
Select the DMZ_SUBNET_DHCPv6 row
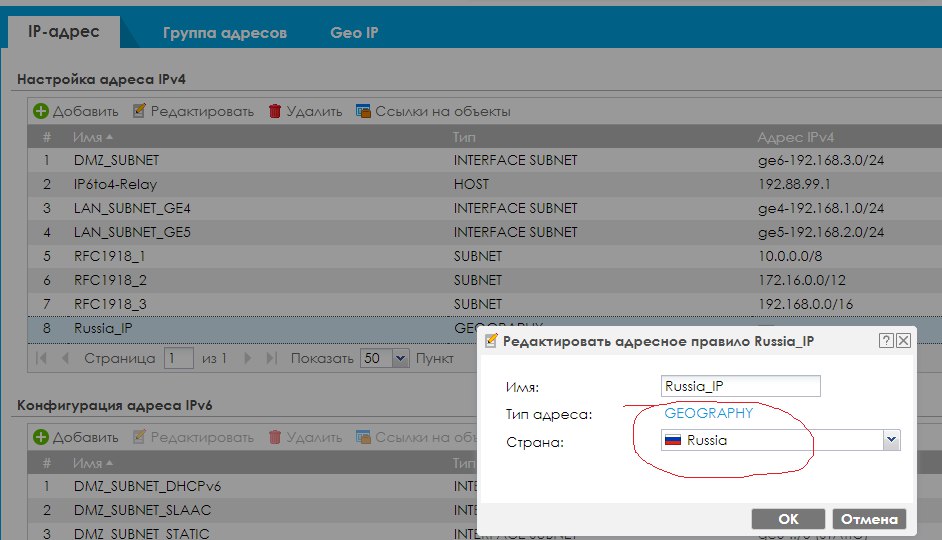coord(252,486)
